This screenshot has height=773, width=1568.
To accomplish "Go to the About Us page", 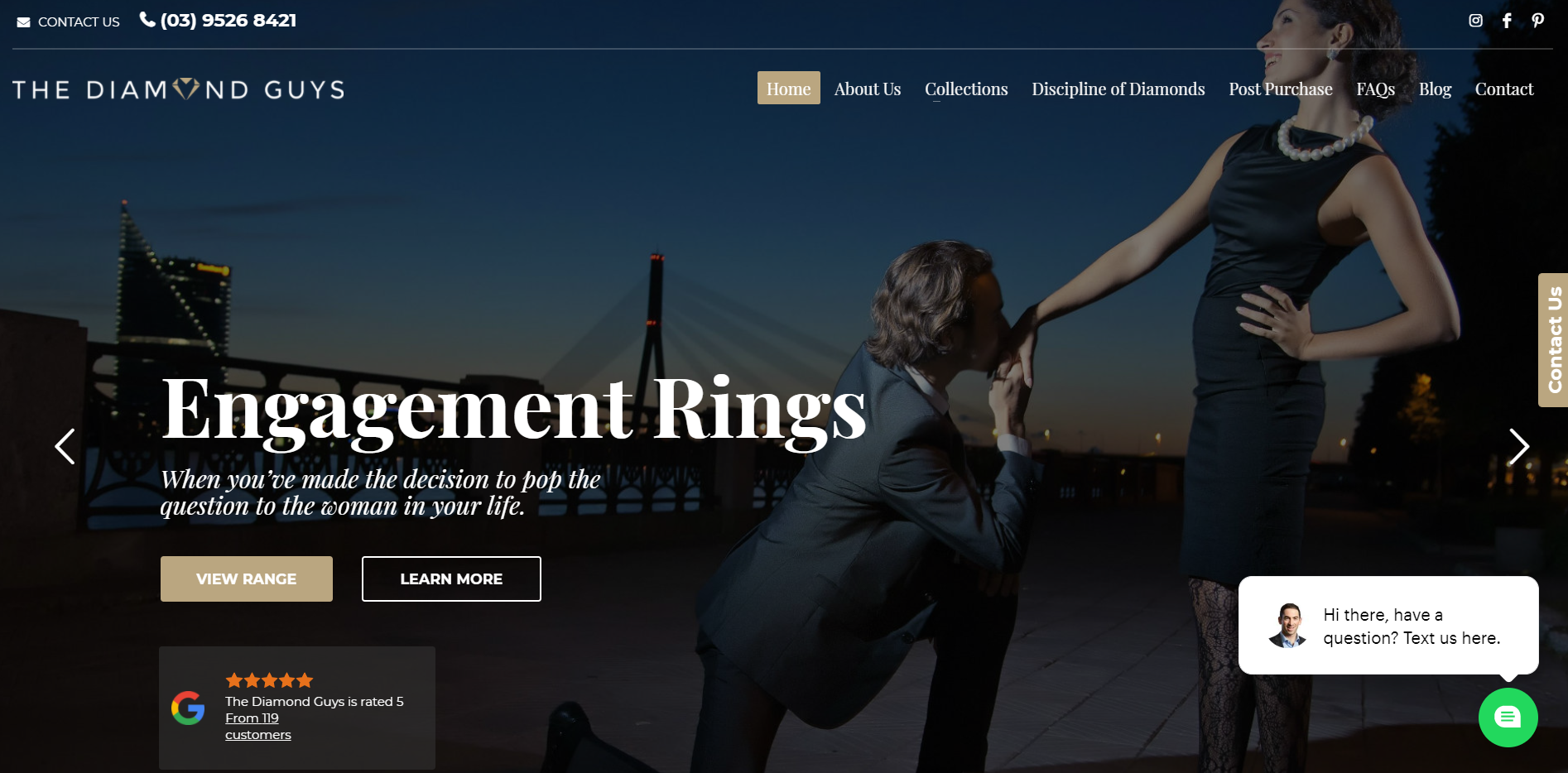I will coord(867,89).
